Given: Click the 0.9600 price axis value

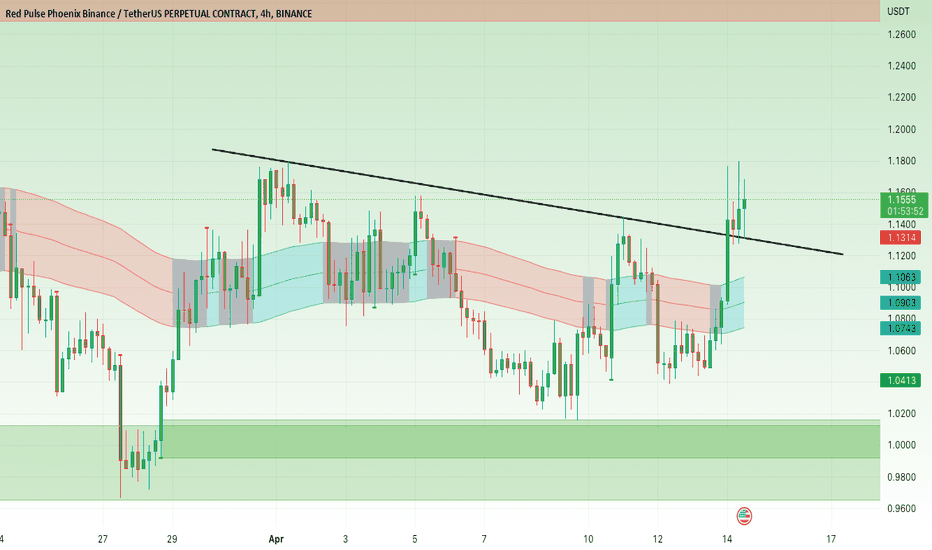Looking at the screenshot, I should 902,509.
